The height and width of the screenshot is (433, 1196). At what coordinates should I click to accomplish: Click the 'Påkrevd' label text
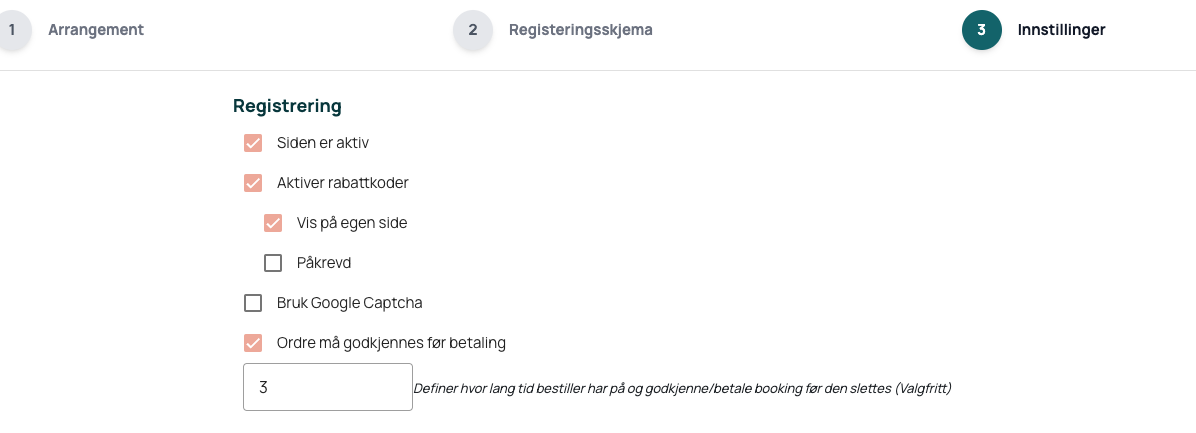point(324,263)
